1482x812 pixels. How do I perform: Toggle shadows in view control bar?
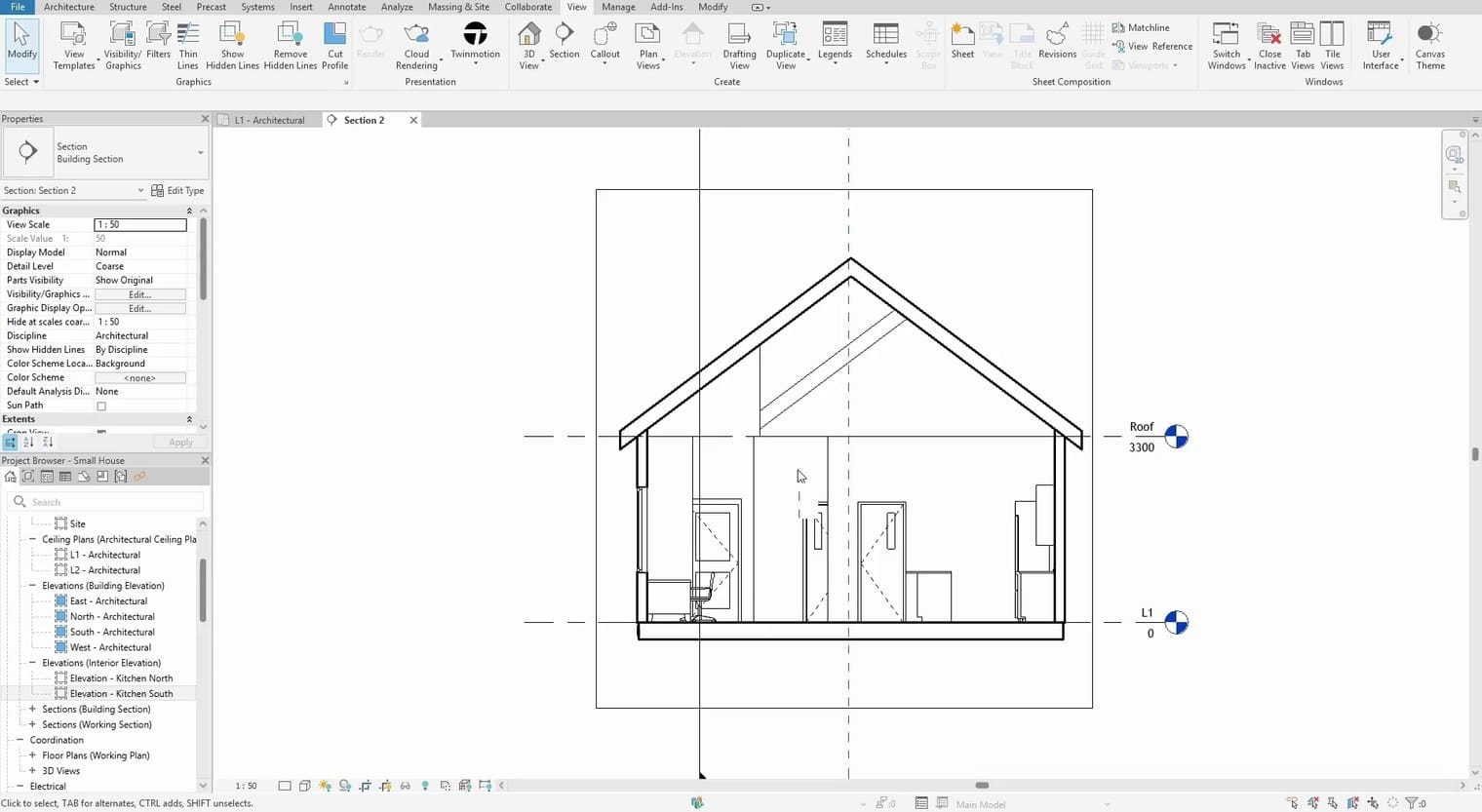[x=345, y=786]
